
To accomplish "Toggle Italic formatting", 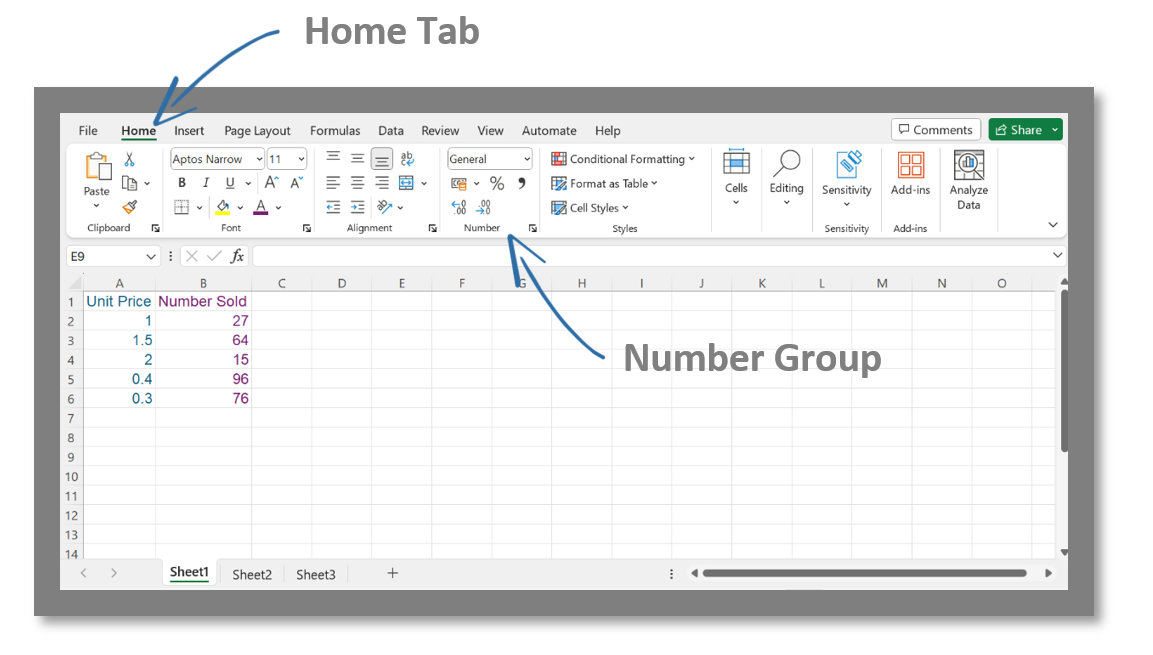I will 206,183.
